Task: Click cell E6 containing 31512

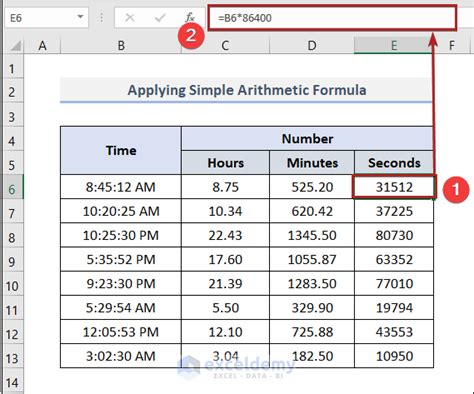Action: click(394, 187)
